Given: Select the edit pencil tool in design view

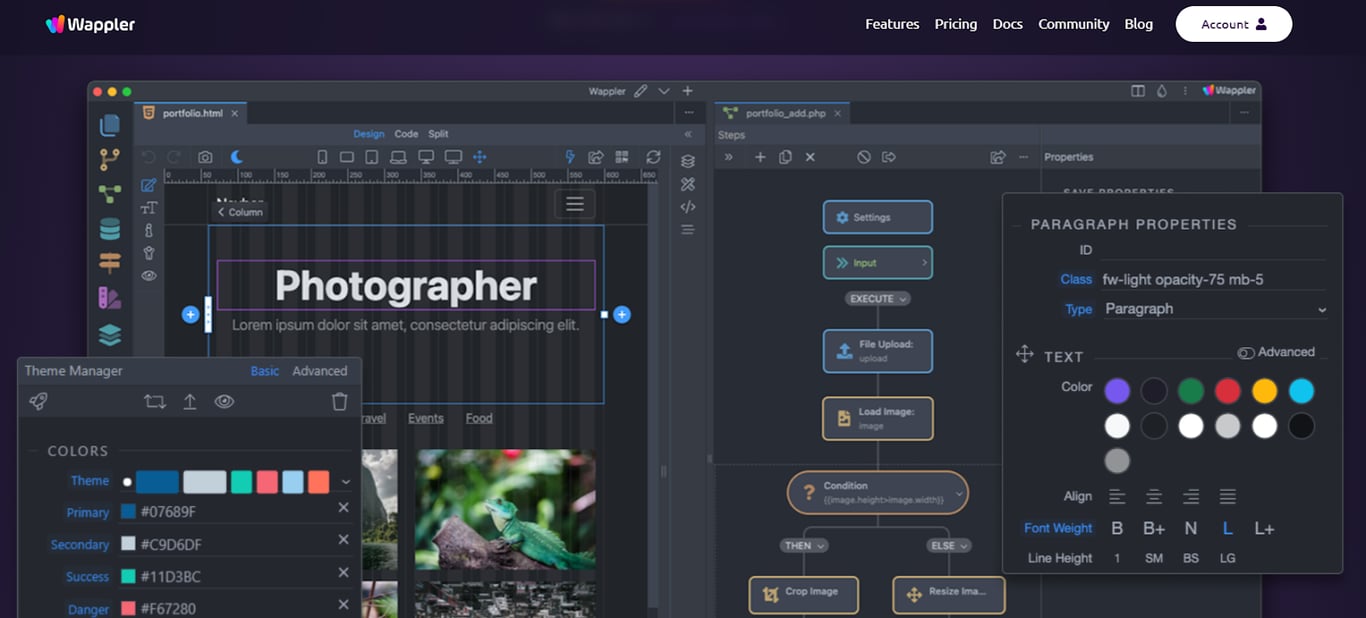Looking at the screenshot, I should [149, 185].
